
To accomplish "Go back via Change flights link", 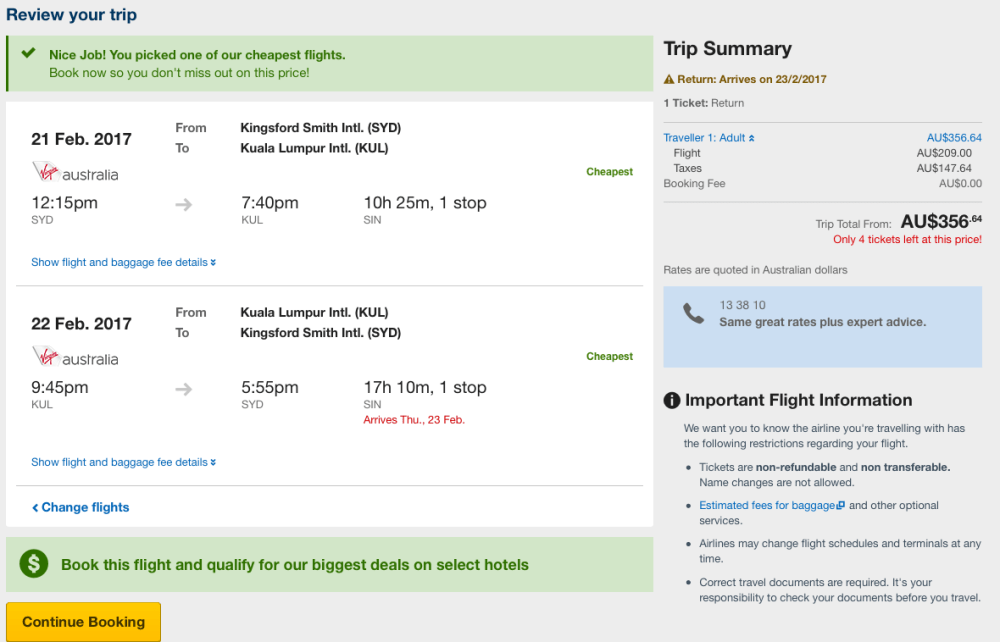I will (80, 508).
